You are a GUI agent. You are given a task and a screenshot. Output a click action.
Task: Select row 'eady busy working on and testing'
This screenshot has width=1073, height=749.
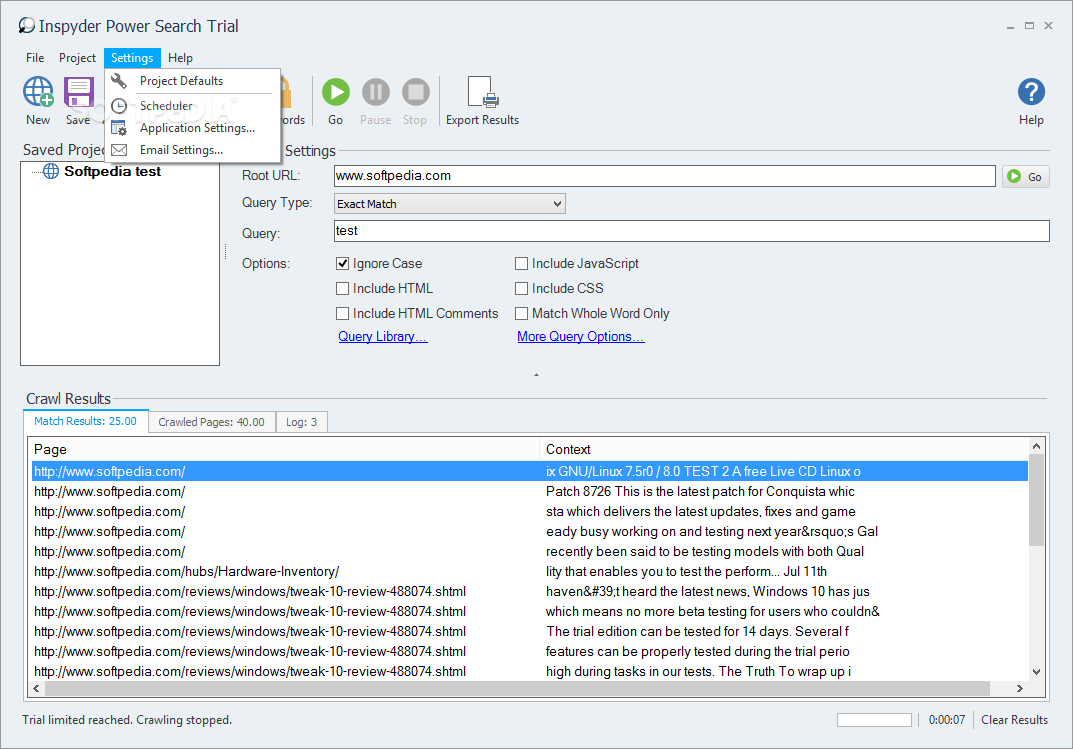tap(530, 531)
